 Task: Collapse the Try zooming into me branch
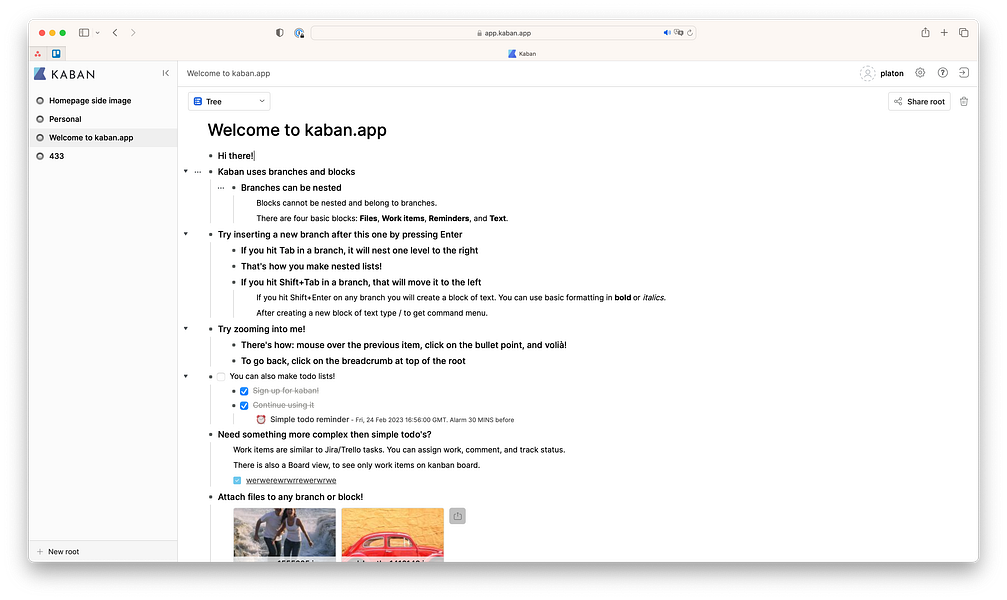tap(186, 328)
